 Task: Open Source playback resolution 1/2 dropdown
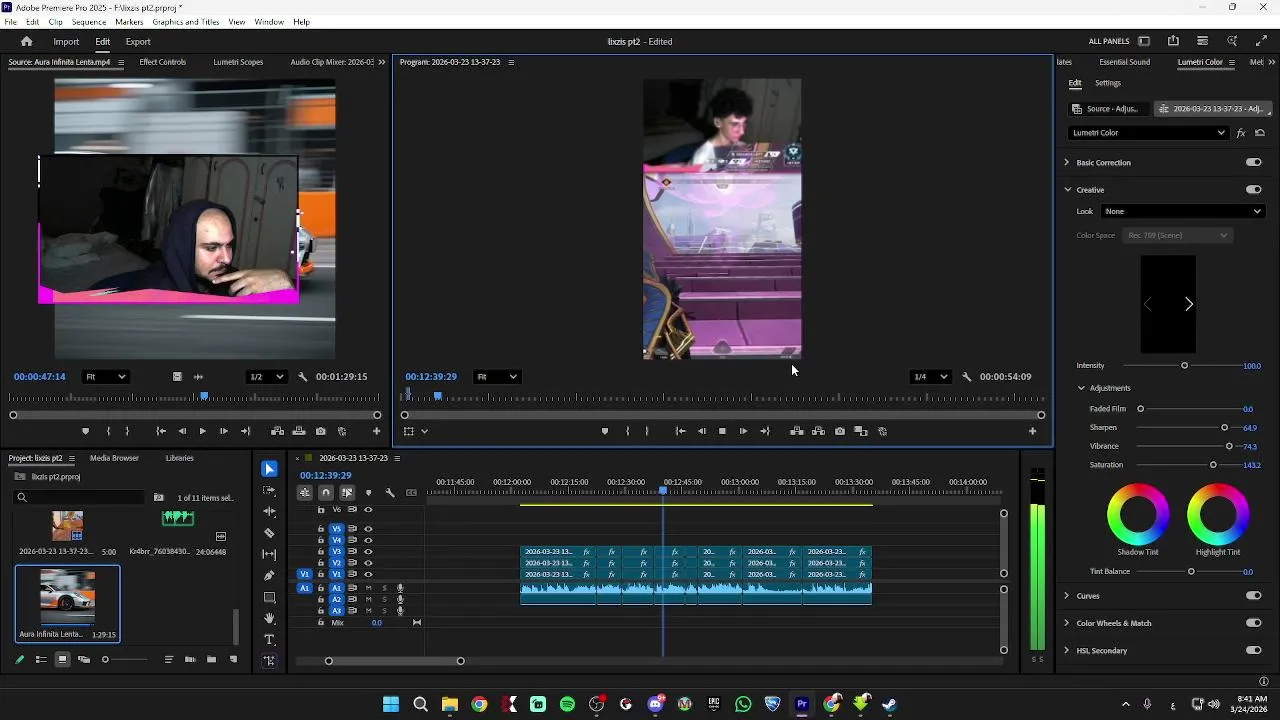pyautogui.click(x=266, y=377)
